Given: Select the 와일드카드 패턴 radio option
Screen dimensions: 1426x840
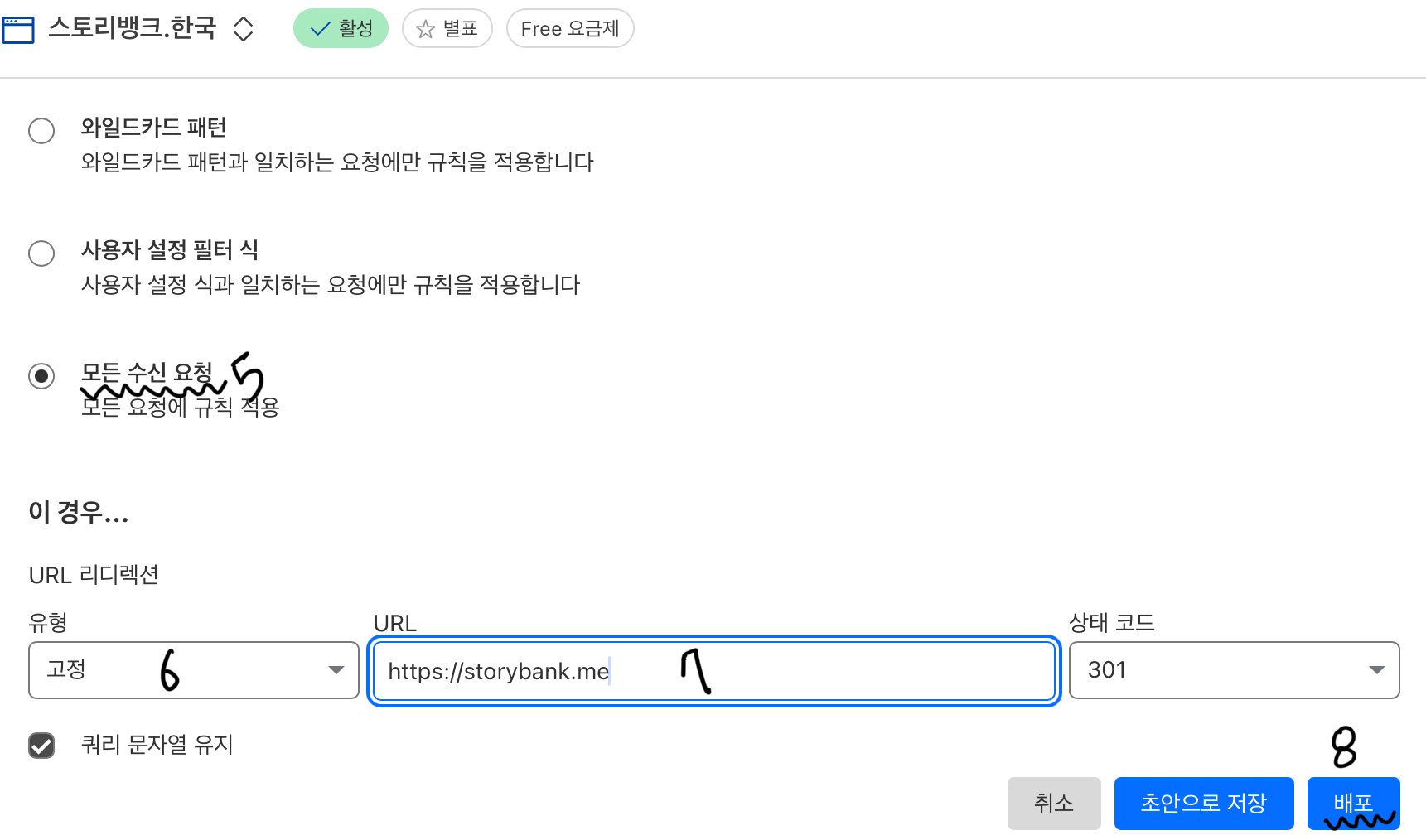Looking at the screenshot, I should click(41, 130).
